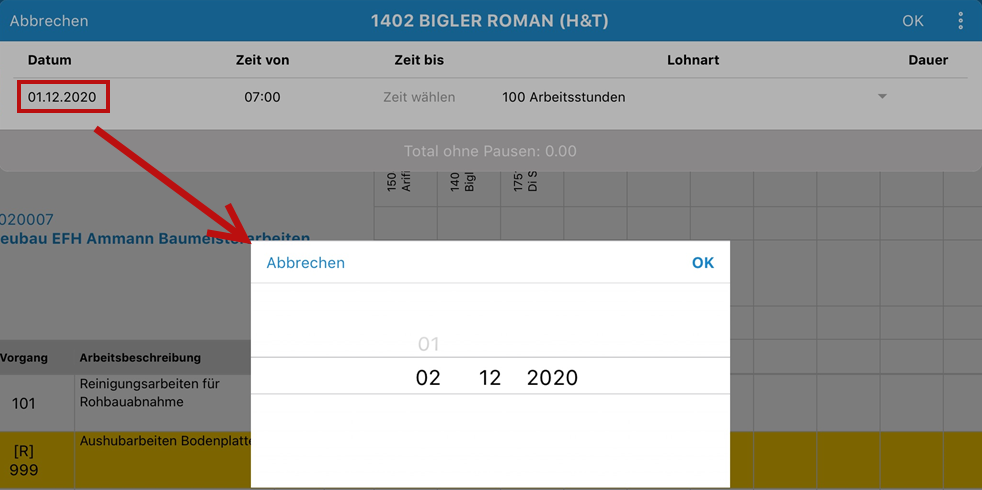Click the Vorgang column header
Screen dimensions: 982x490
[24, 358]
